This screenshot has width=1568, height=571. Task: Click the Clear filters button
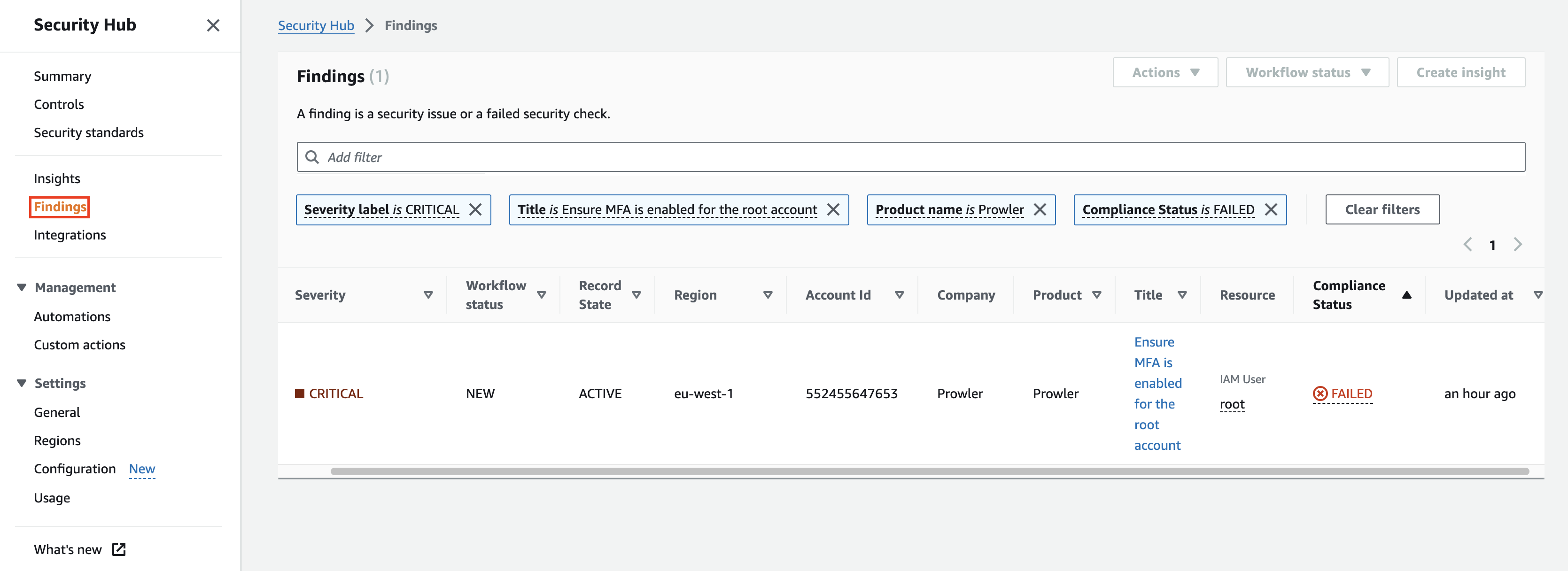coord(1382,209)
